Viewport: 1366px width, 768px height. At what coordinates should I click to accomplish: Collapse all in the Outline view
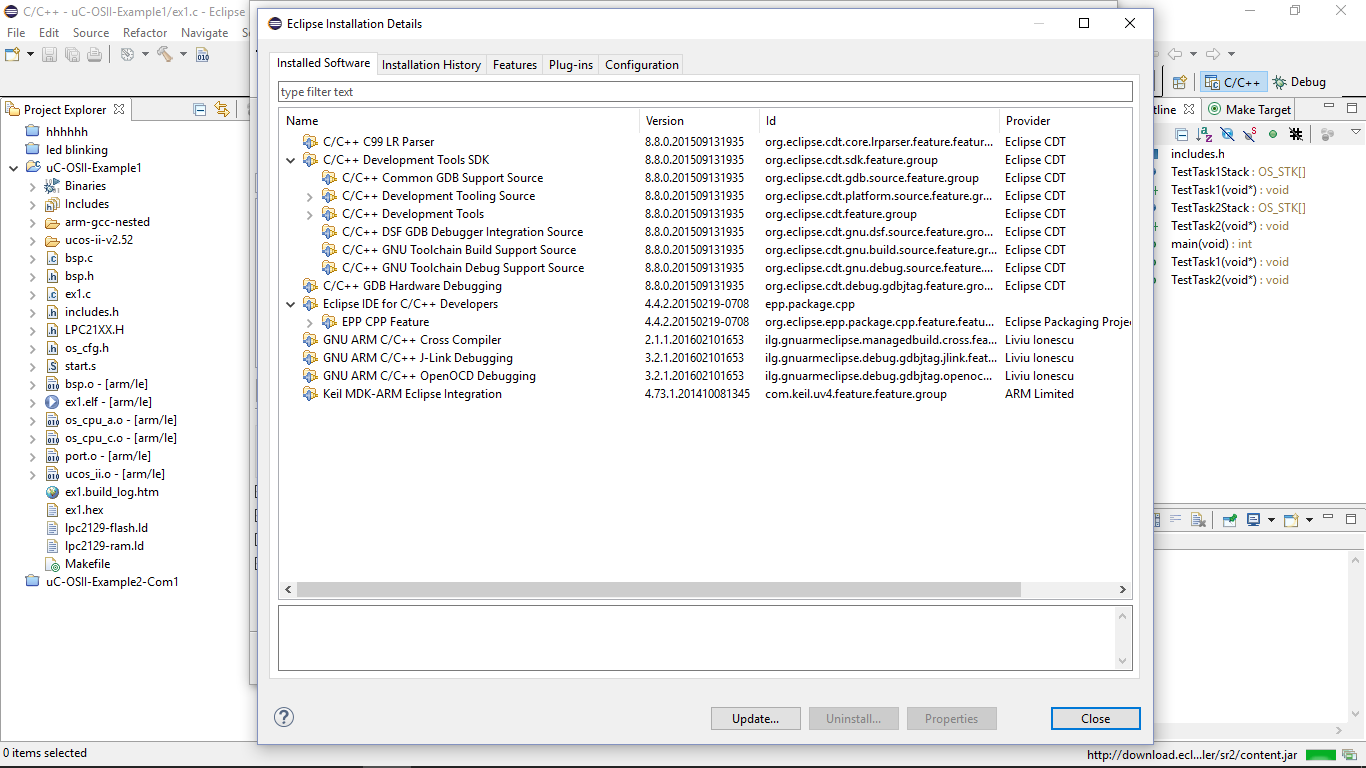click(x=1182, y=134)
